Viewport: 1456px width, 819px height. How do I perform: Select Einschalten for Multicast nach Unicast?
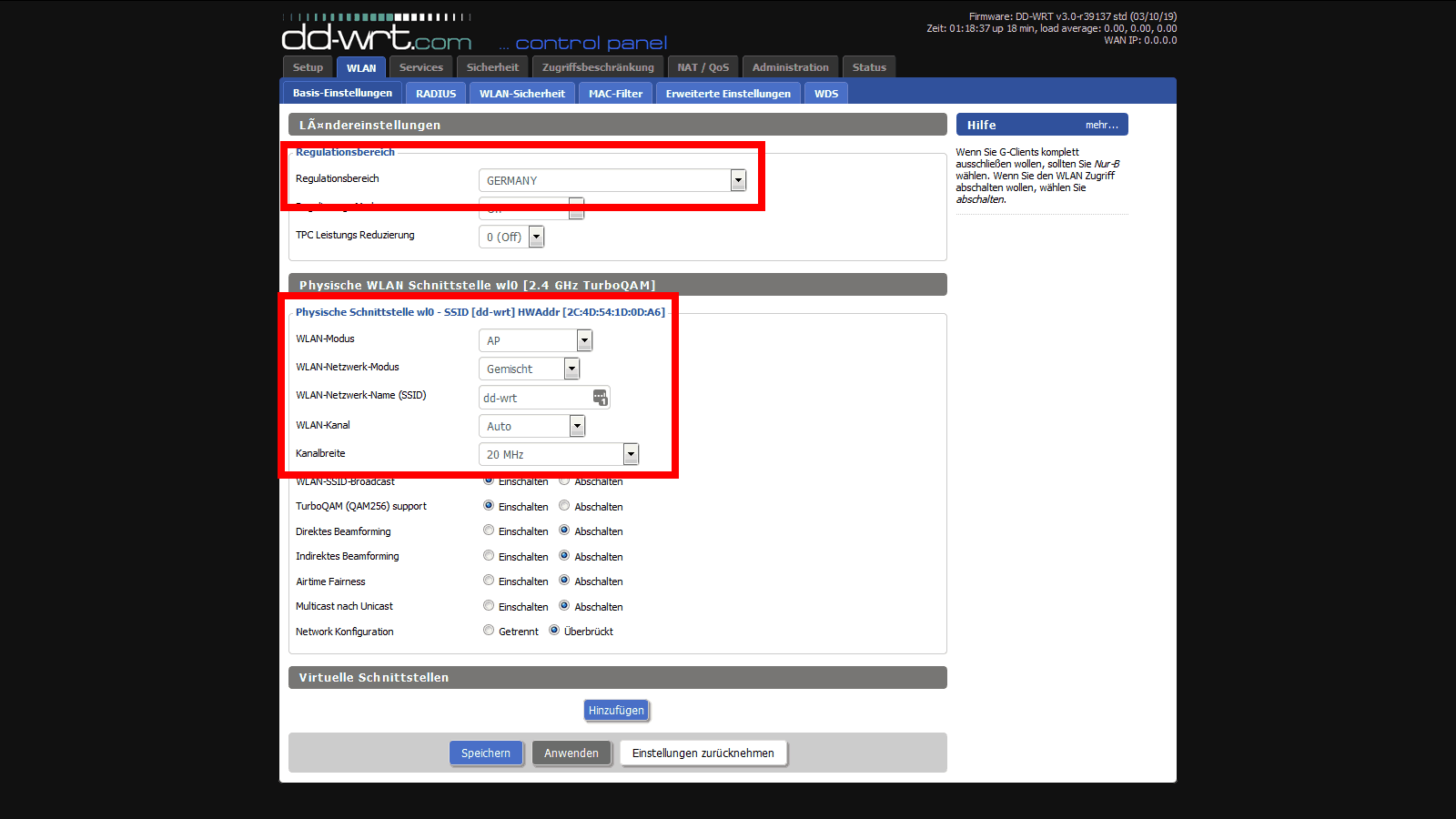[x=489, y=606]
